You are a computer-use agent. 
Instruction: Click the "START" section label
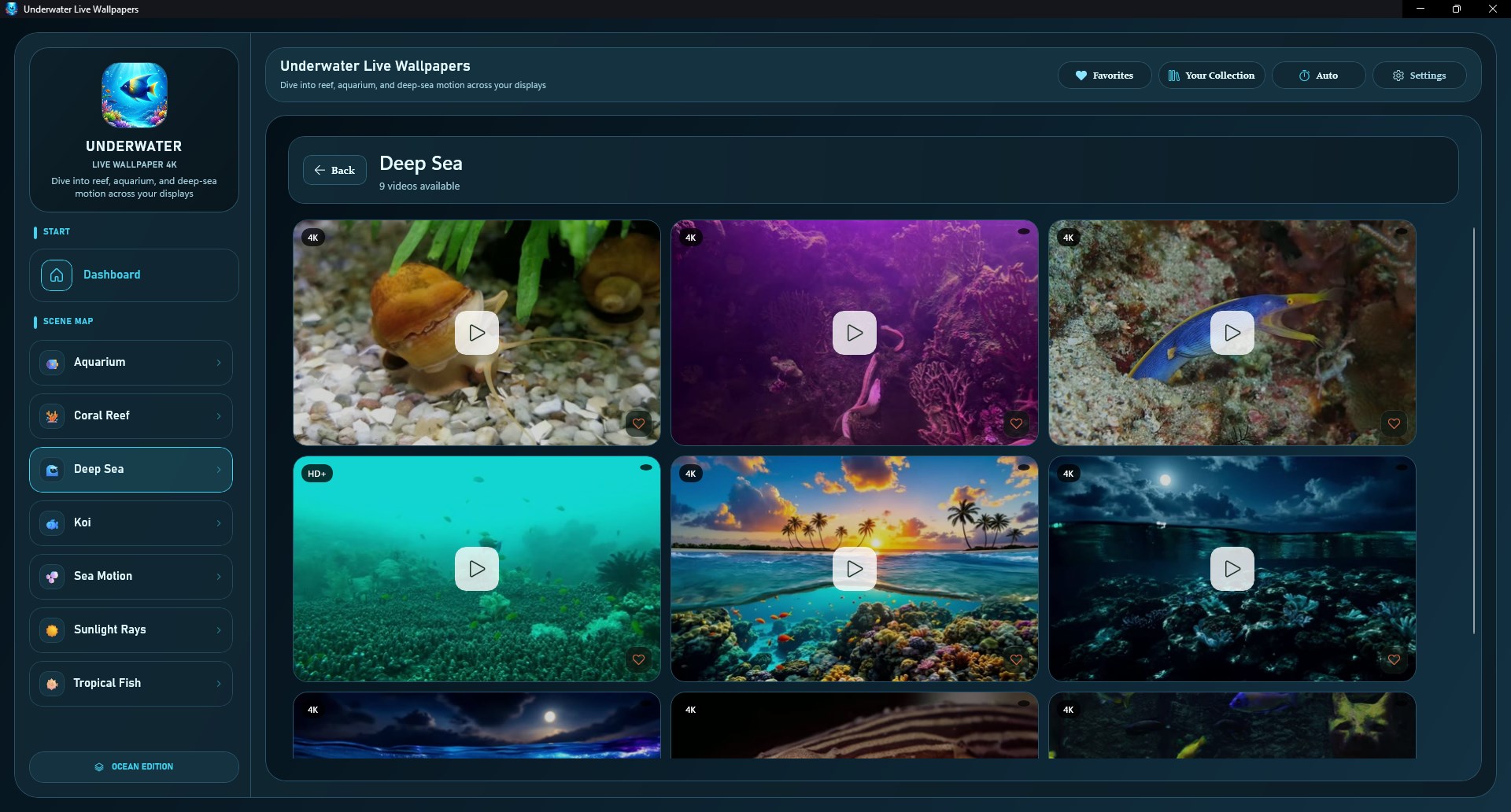57,231
